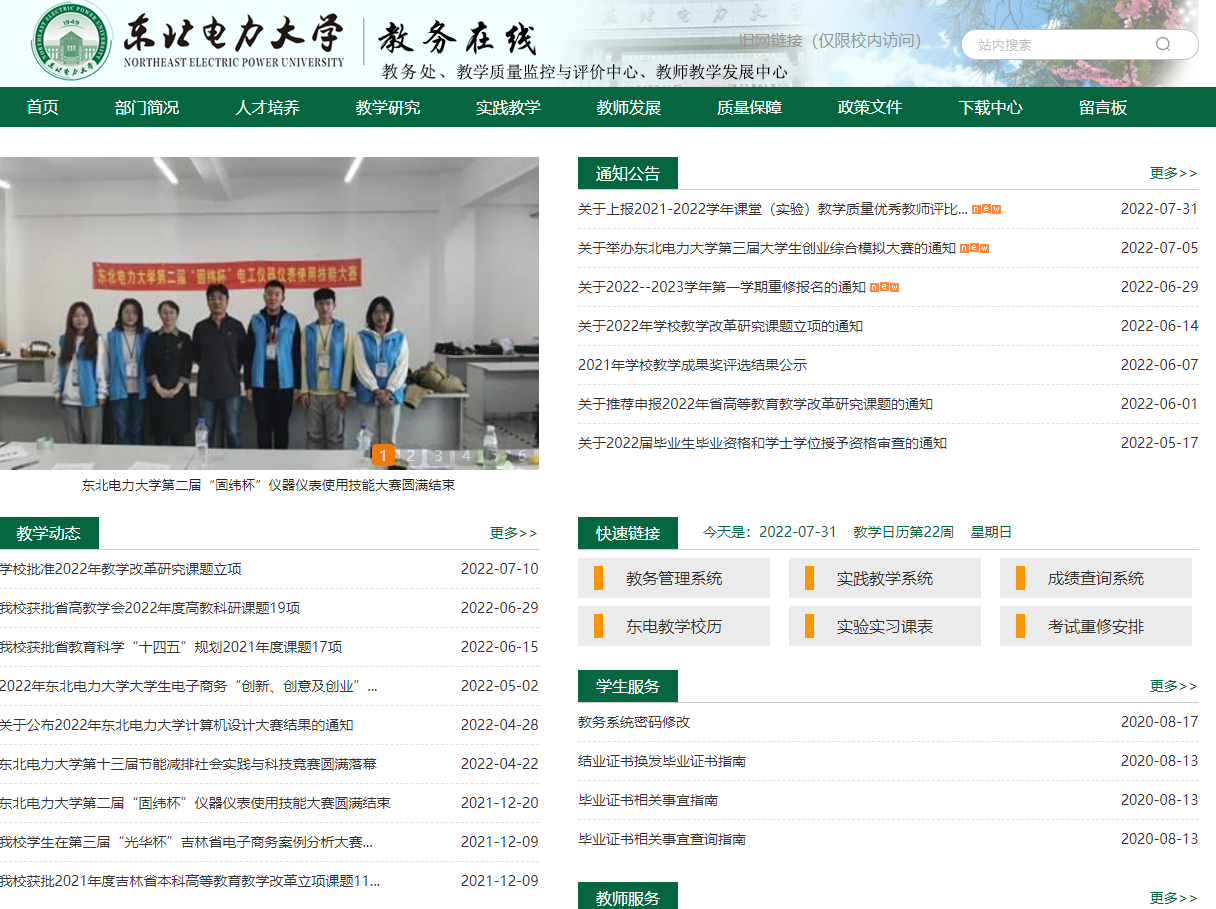
Task: Click the orange icon beside 考试重修安排
Action: pos(1018,625)
